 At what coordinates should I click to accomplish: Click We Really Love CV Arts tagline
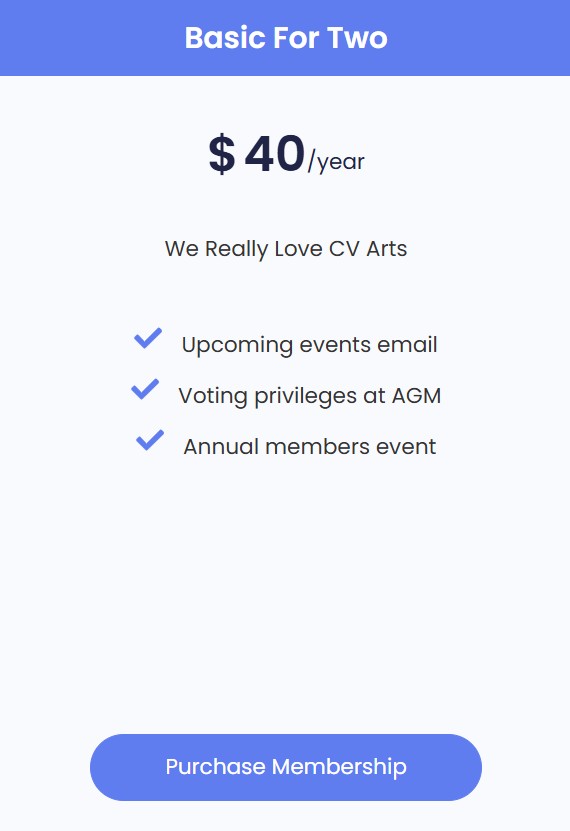click(x=286, y=249)
